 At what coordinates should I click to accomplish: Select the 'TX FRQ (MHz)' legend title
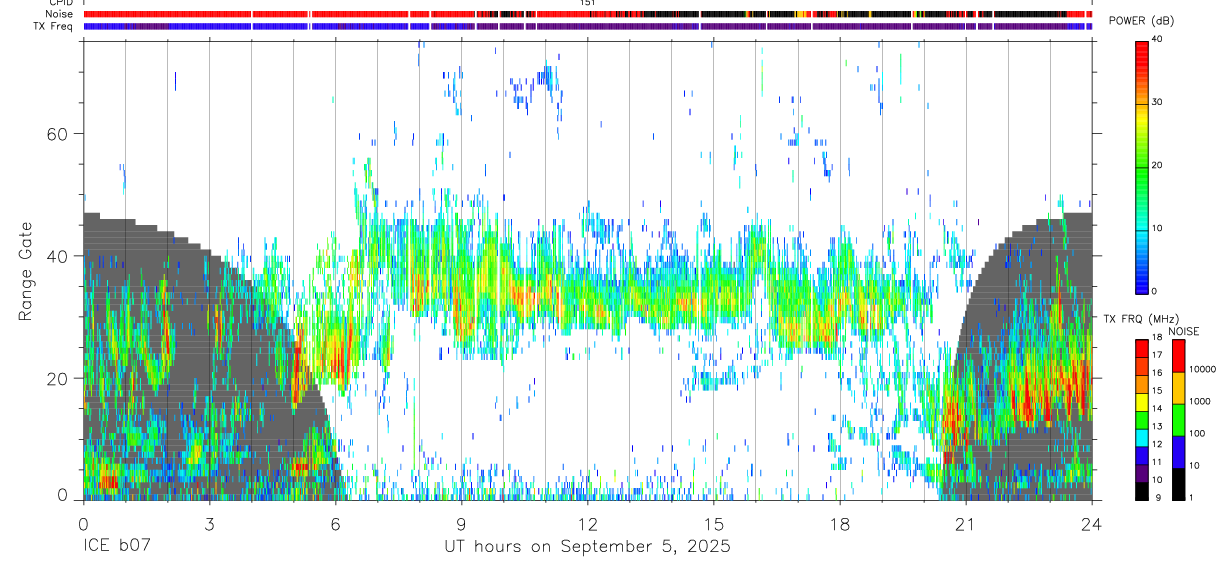pos(1139,318)
